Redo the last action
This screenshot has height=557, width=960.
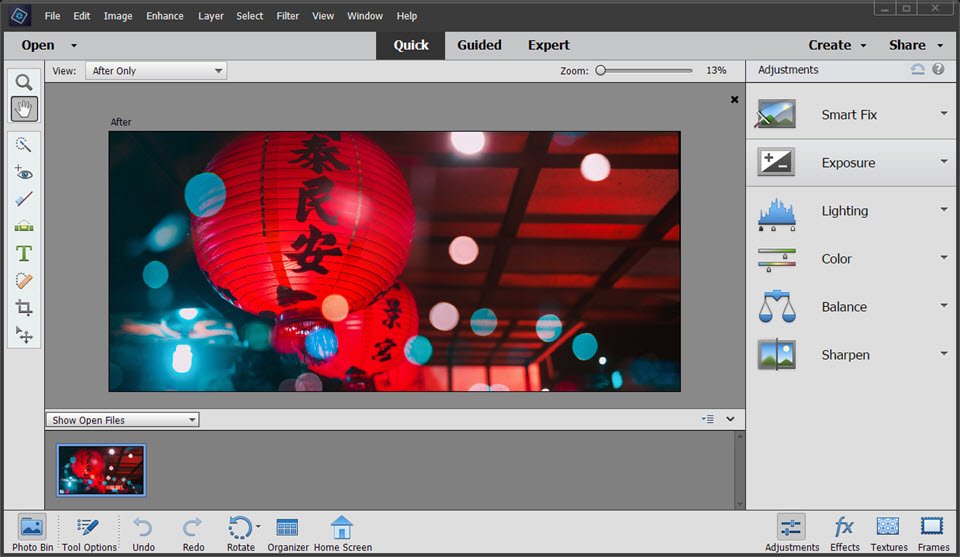click(193, 533)
